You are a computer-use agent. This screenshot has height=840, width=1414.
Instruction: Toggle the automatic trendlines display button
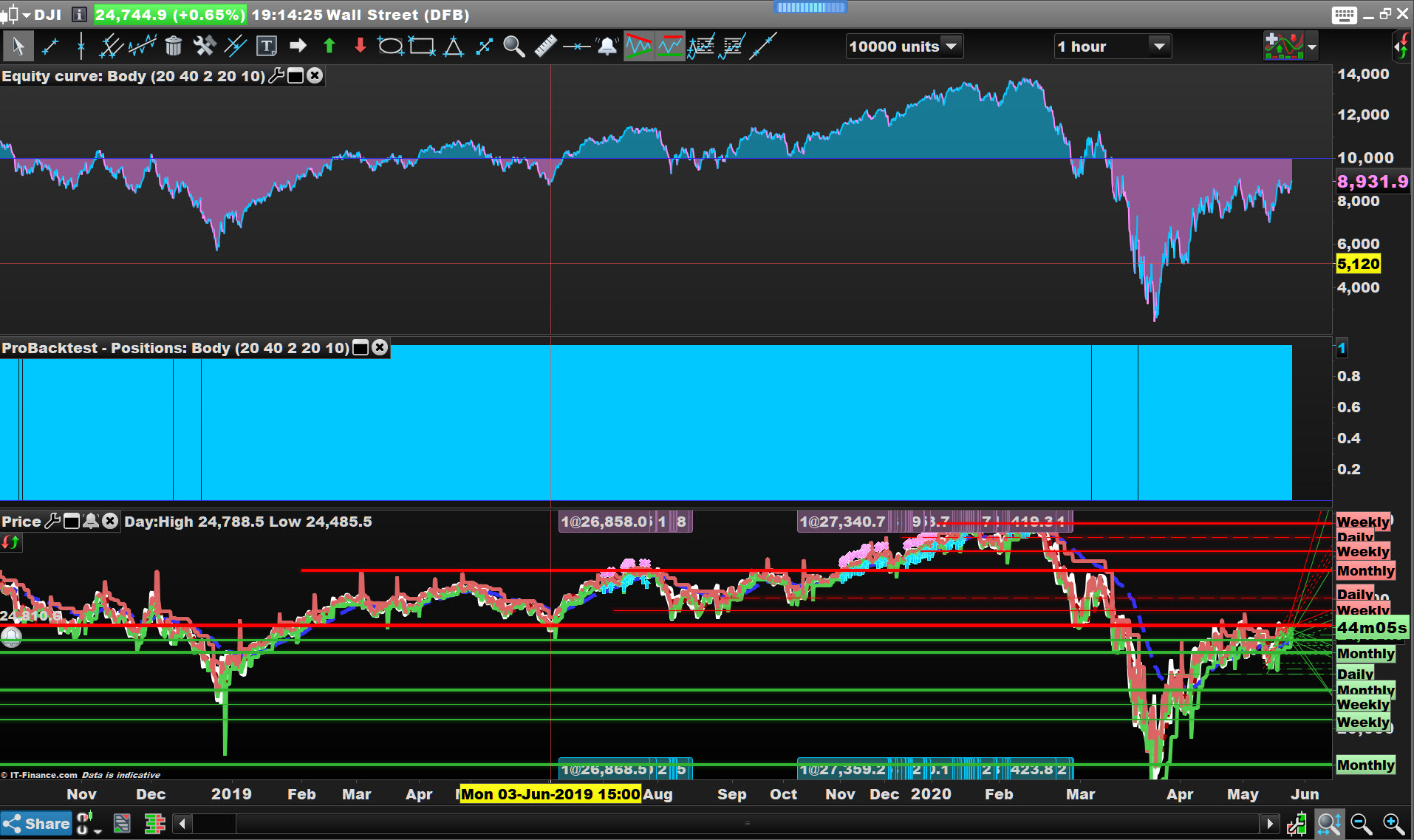(639, 47)
